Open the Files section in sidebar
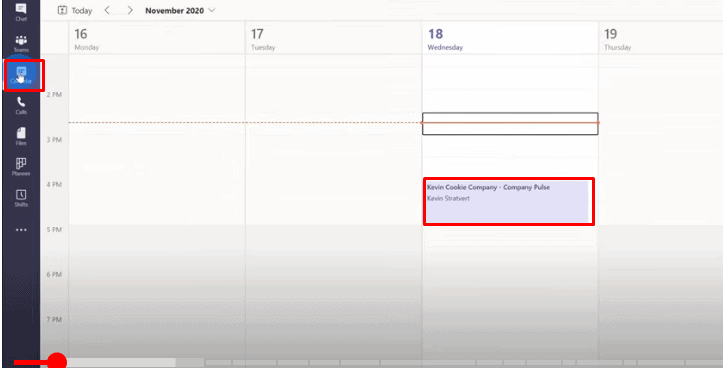The width and height of the screenshot is (723, 368). click(x=21, y=137)
